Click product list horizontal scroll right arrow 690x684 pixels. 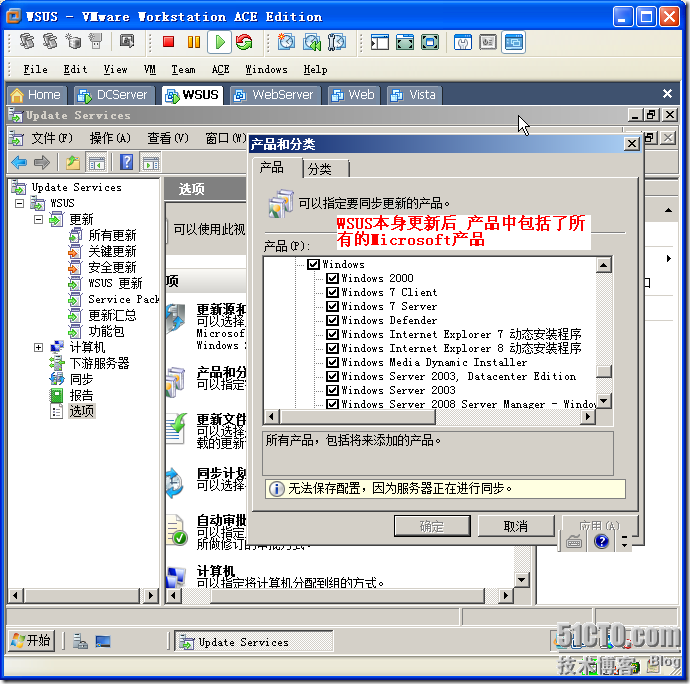tap(587, 416)
